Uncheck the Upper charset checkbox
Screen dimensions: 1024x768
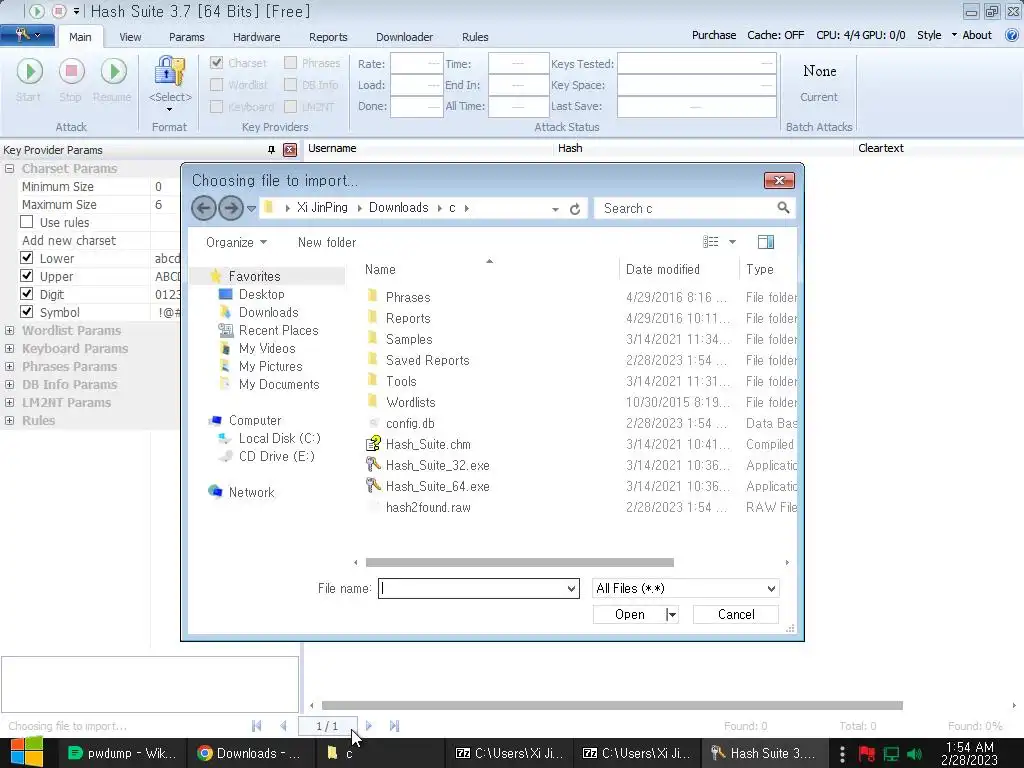click(27, 276)
